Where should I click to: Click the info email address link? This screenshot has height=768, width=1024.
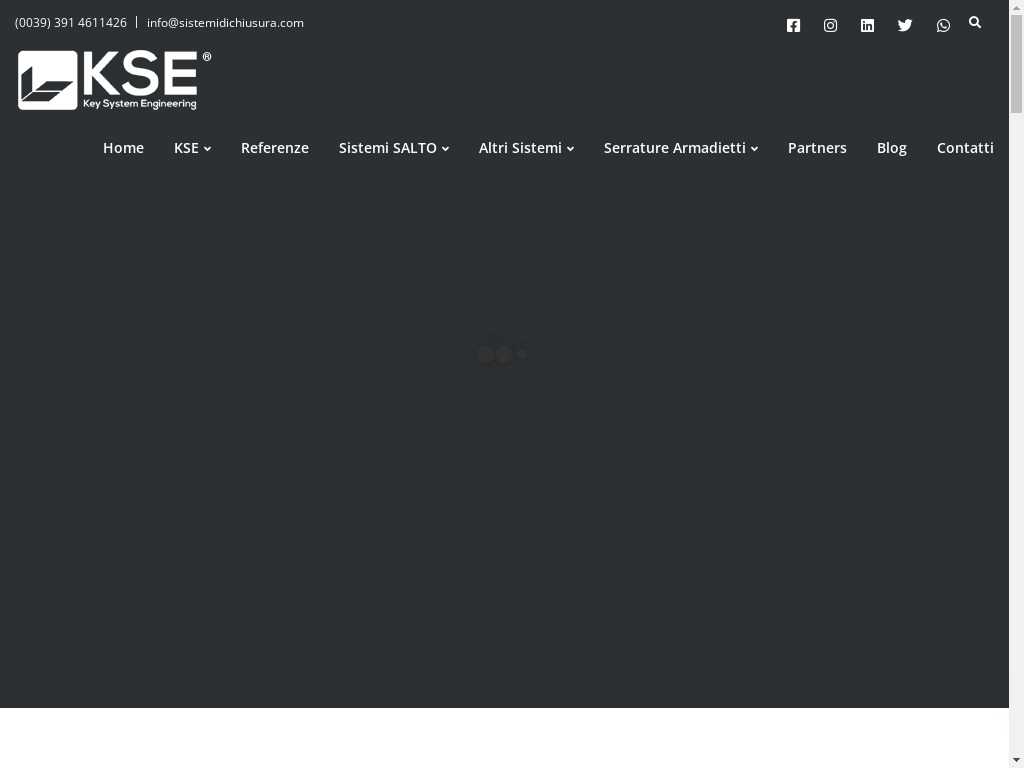point(225,23)
